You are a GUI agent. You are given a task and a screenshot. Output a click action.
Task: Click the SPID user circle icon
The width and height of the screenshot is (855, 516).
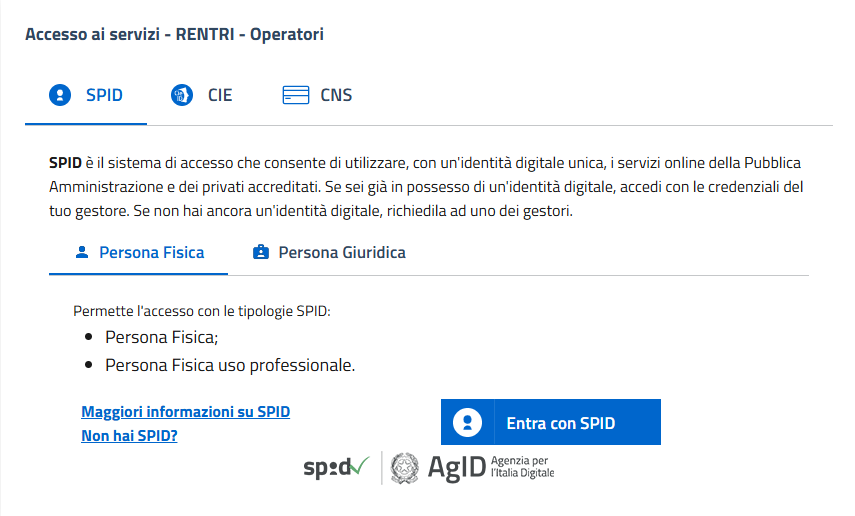point(60,95)
